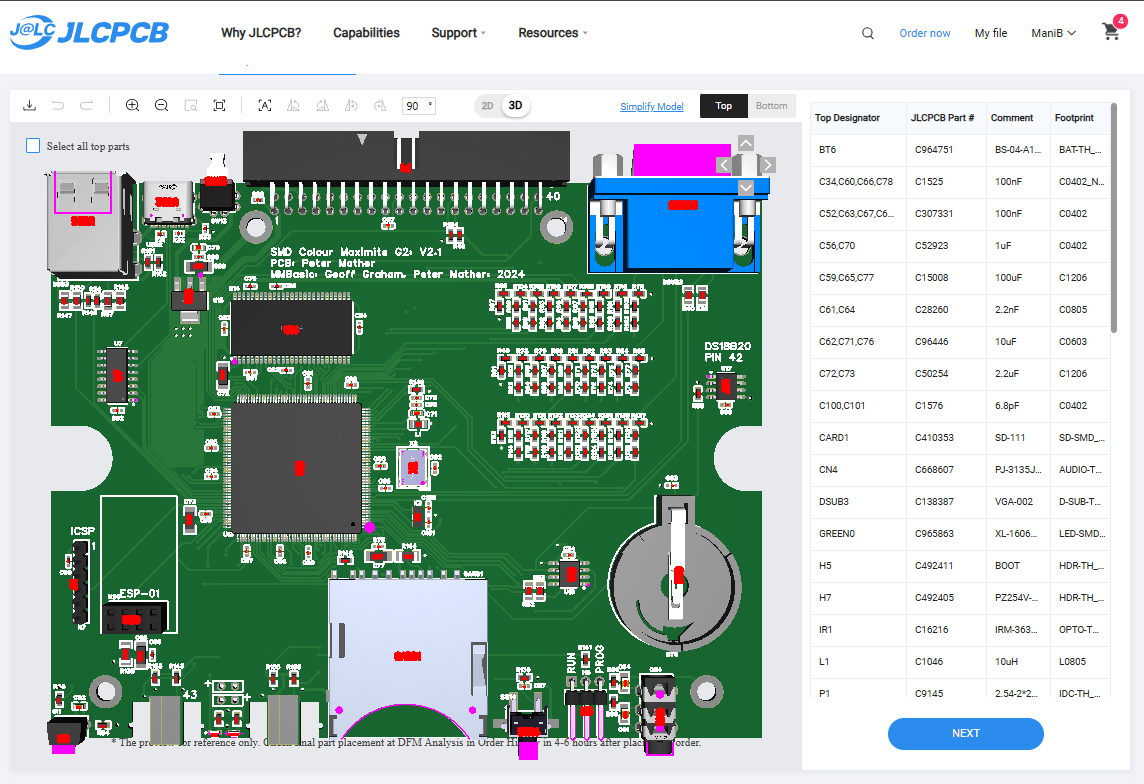Image resolution: width=1144 pixels, height=784 pixels.
Task: Select the C56,C70 row
Action: (x=960, y=247)
